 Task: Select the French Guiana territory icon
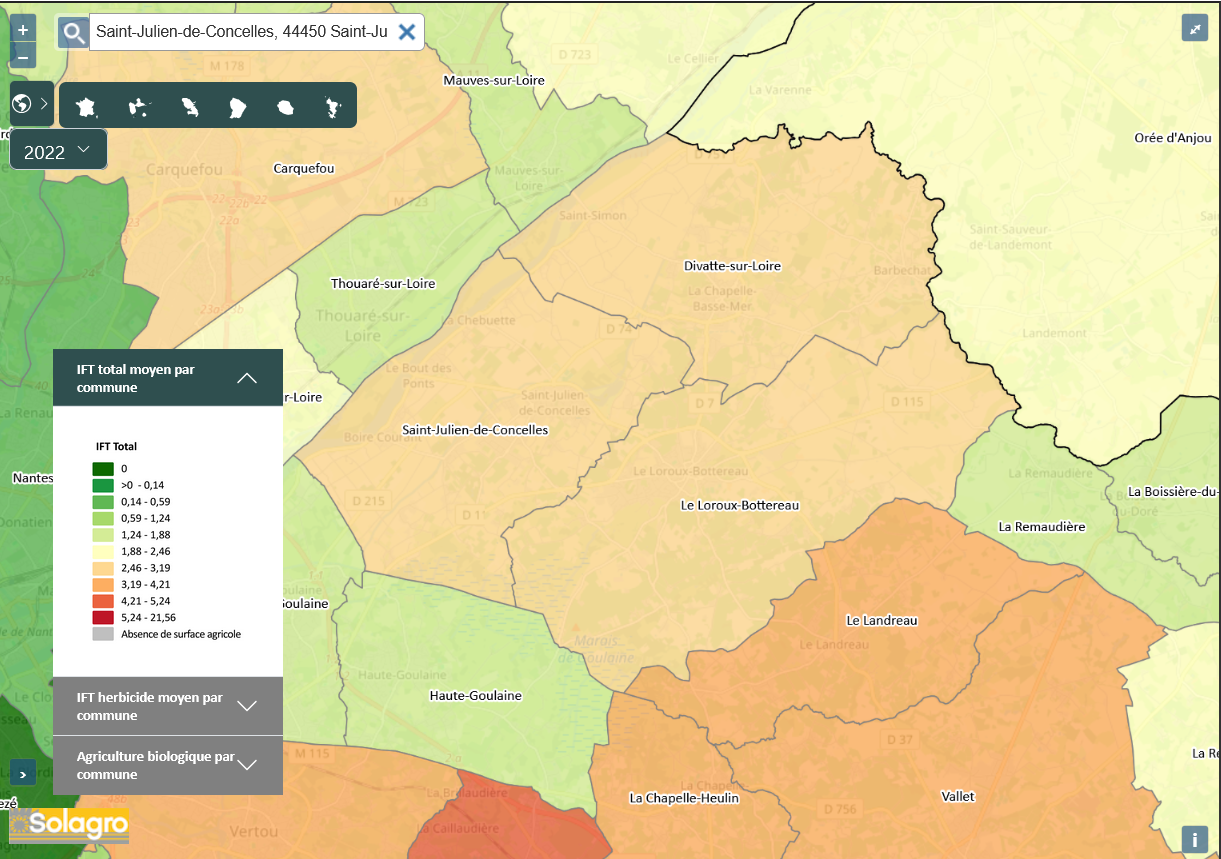[237, 106]
